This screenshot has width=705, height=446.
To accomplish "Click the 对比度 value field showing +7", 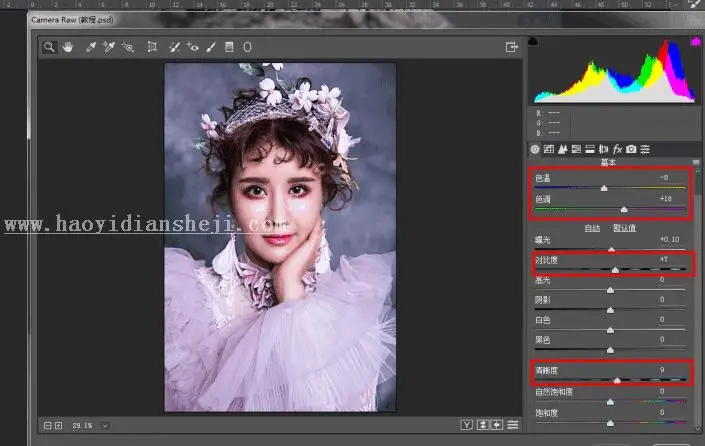I will click(664, 259).
